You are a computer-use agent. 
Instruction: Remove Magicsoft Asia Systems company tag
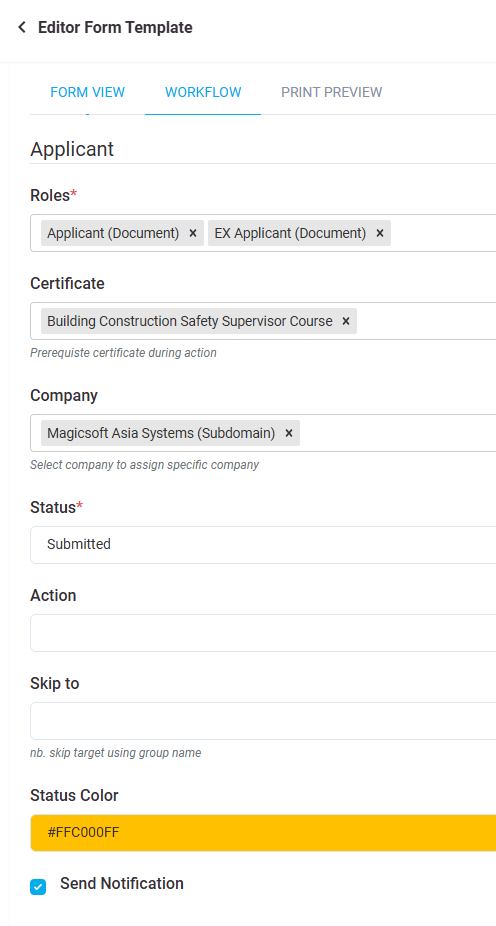[289, 433]
